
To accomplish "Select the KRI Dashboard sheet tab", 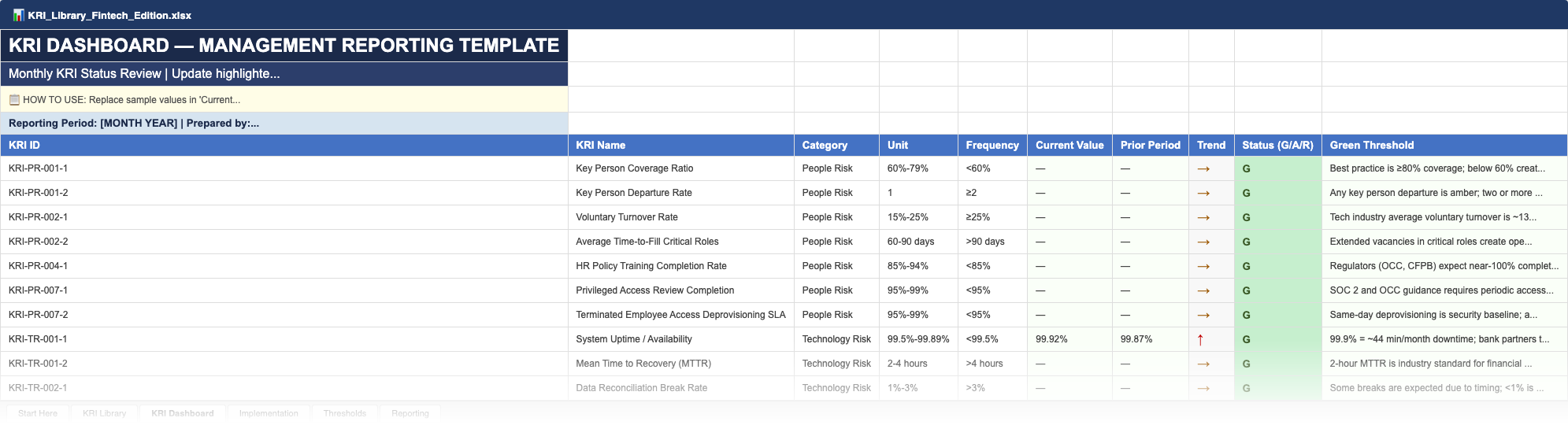I will click(183, 413).
